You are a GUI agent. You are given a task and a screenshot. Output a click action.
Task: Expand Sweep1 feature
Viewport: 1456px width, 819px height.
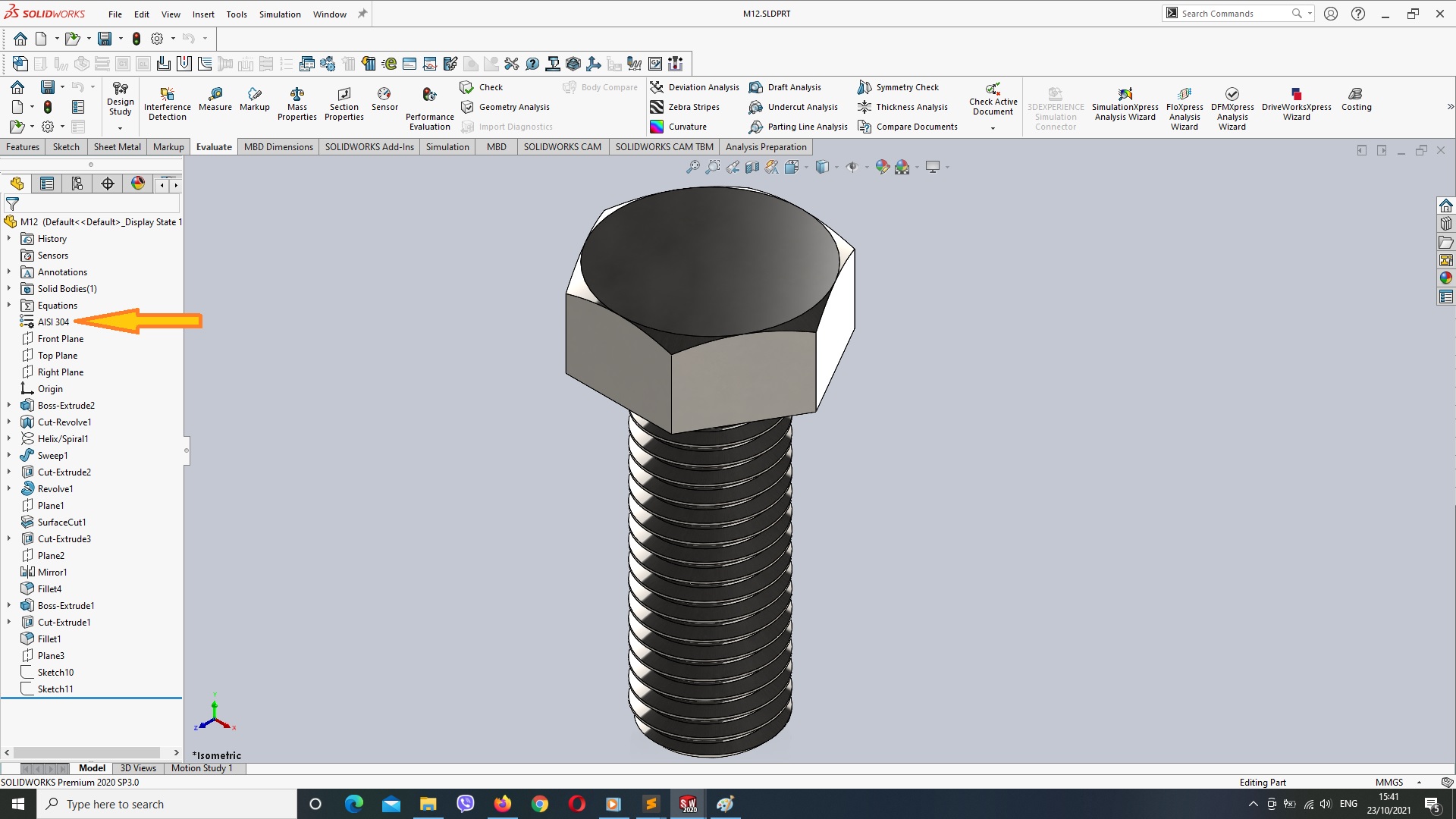tap(9, 455)
